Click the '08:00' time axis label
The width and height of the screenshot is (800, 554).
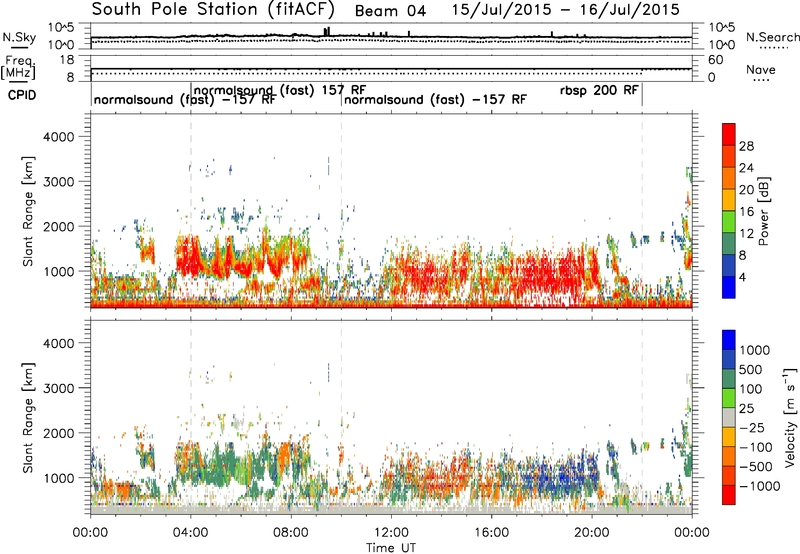point(291,533)
